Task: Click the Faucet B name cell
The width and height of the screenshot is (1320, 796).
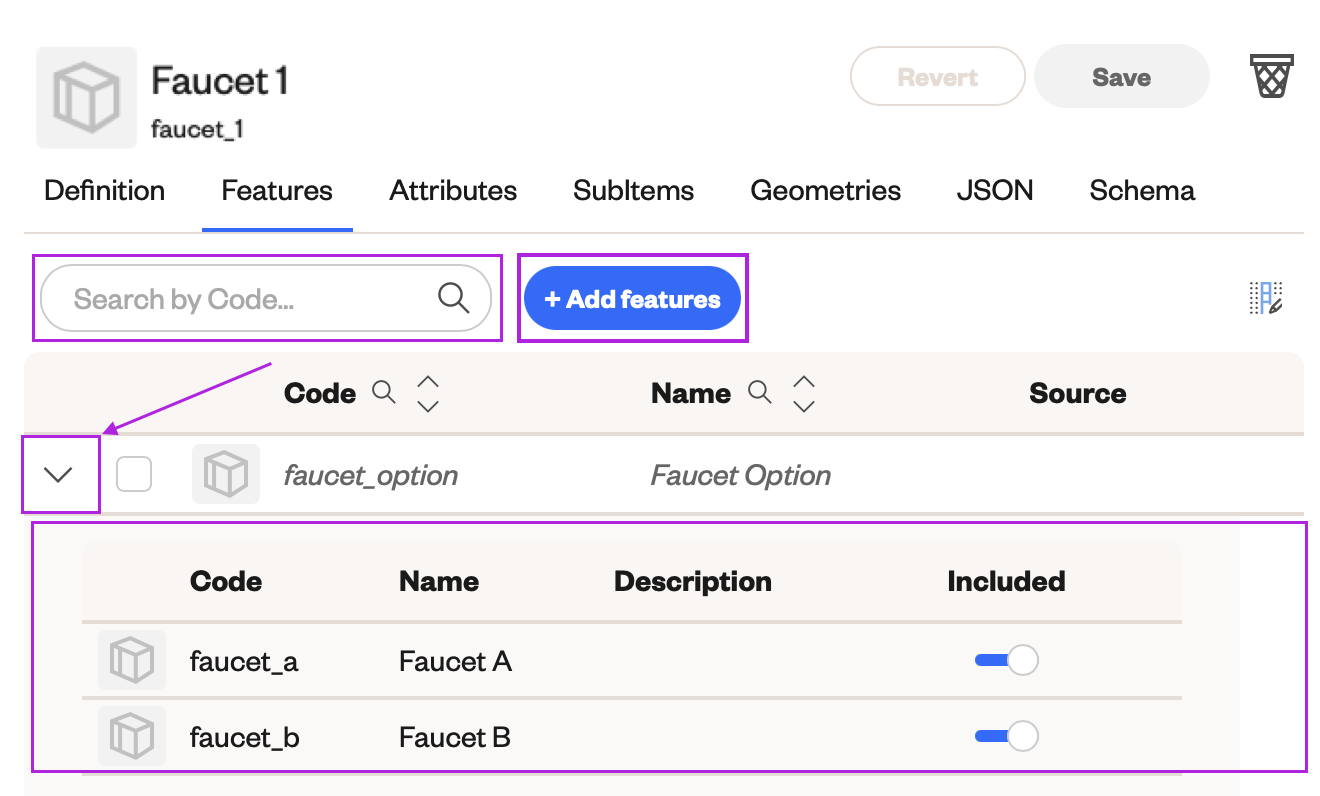Action: 455,738
